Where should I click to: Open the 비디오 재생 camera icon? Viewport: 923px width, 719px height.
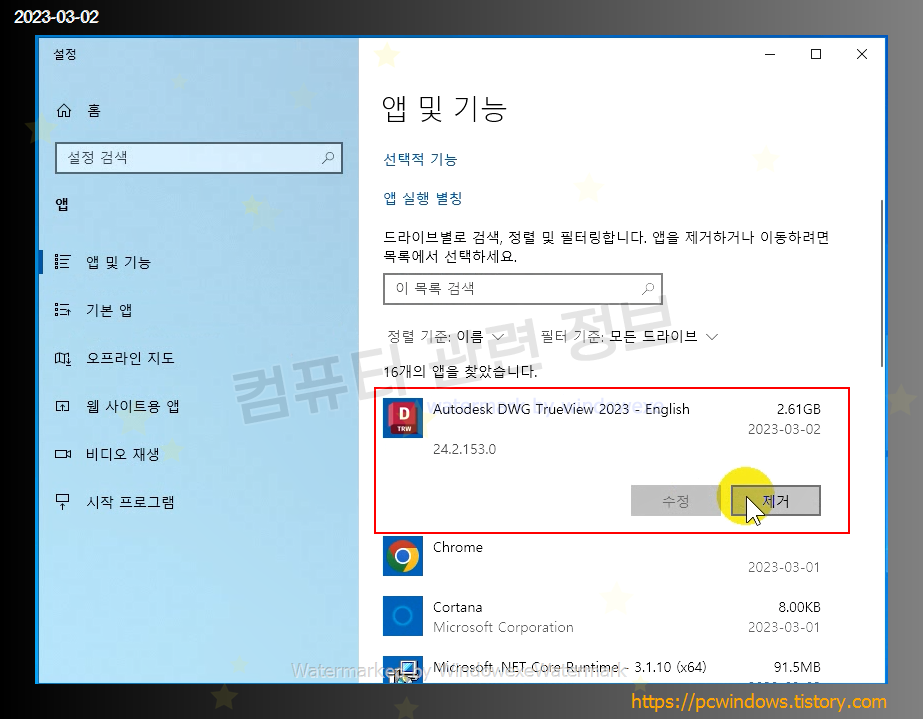coord(62,454)
